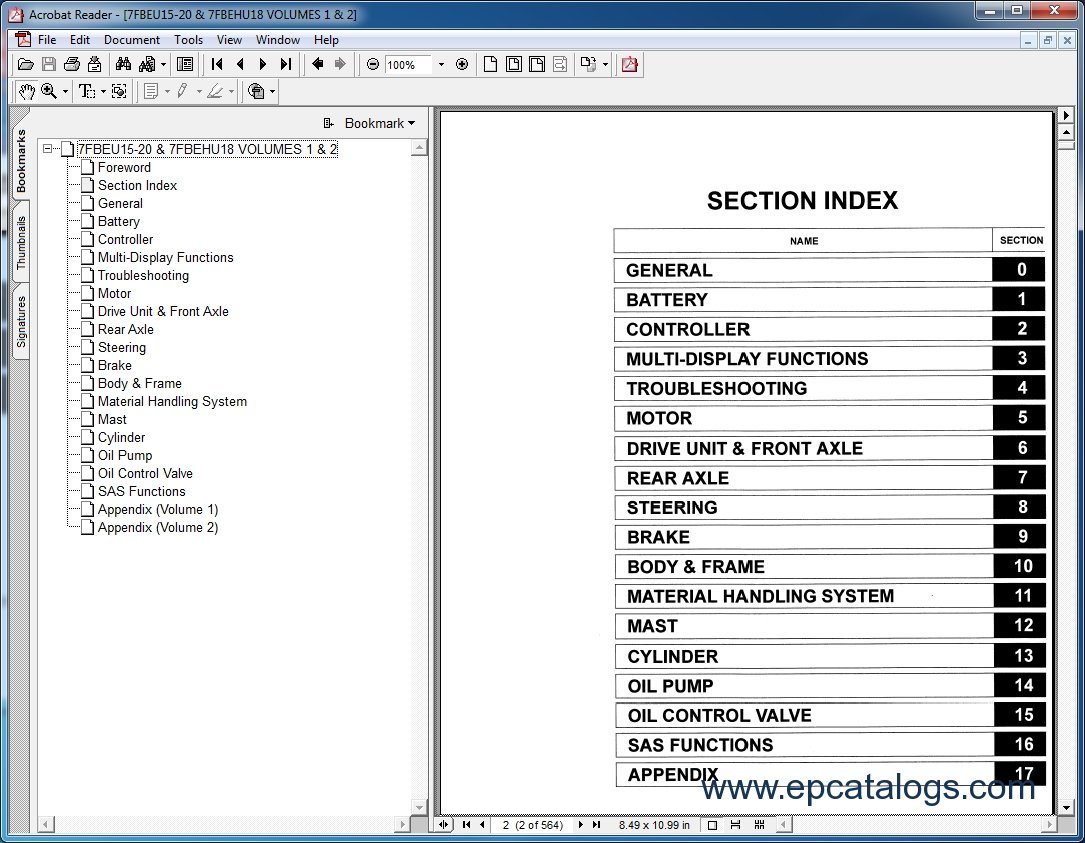Enable single page layout in status bar

tap(712, 825)
